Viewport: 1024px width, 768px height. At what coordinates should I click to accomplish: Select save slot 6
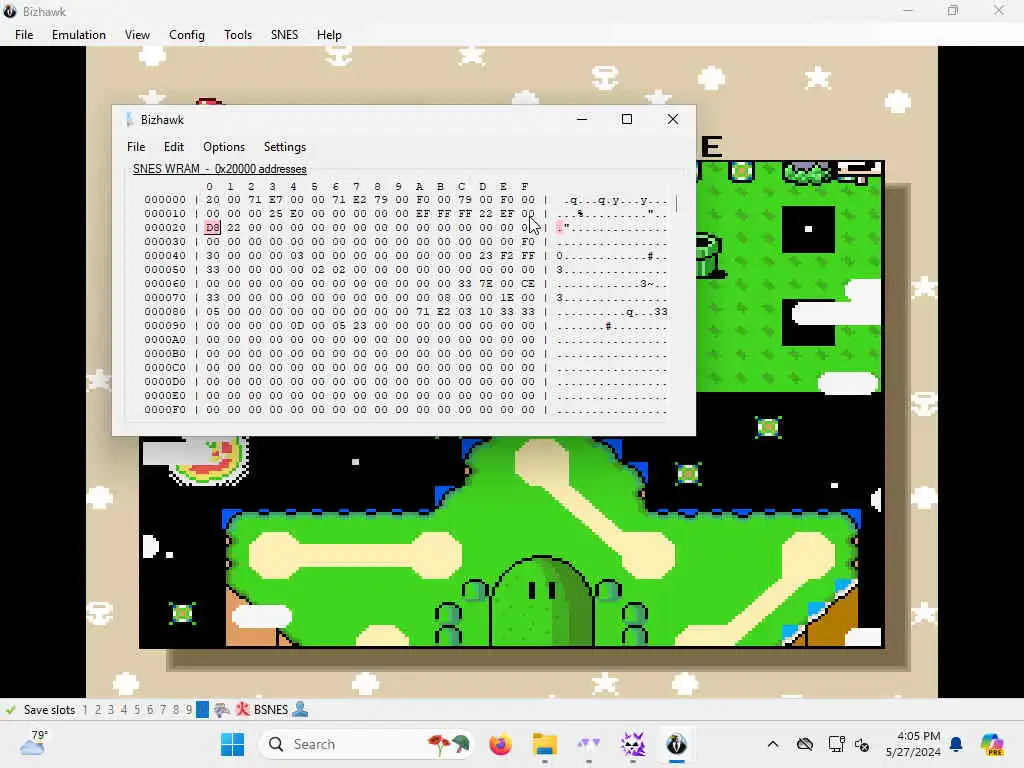[150, 710]
